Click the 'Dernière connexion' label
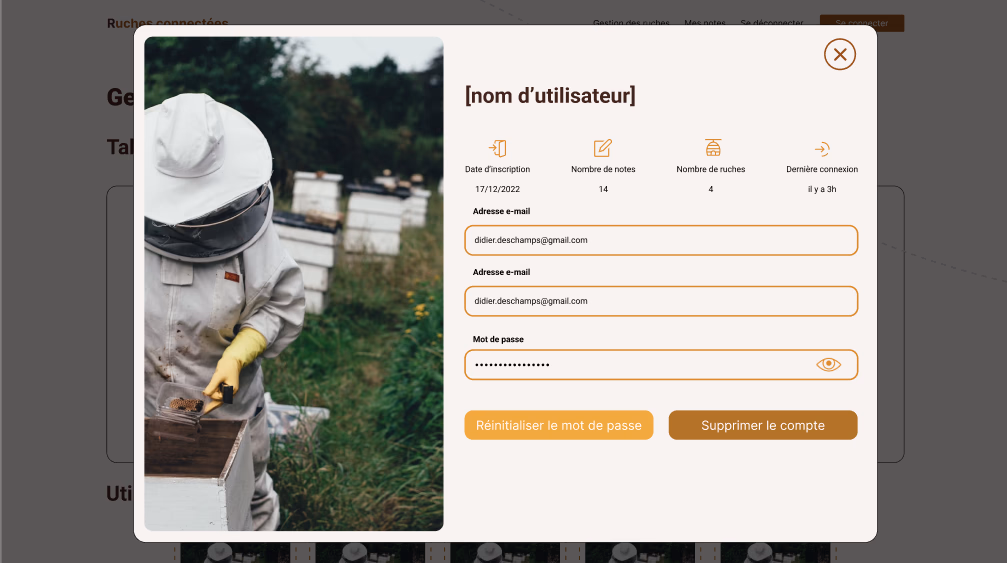Viewport: 1007px width, 563px height. pyautogui.click(x=822, y=169)
